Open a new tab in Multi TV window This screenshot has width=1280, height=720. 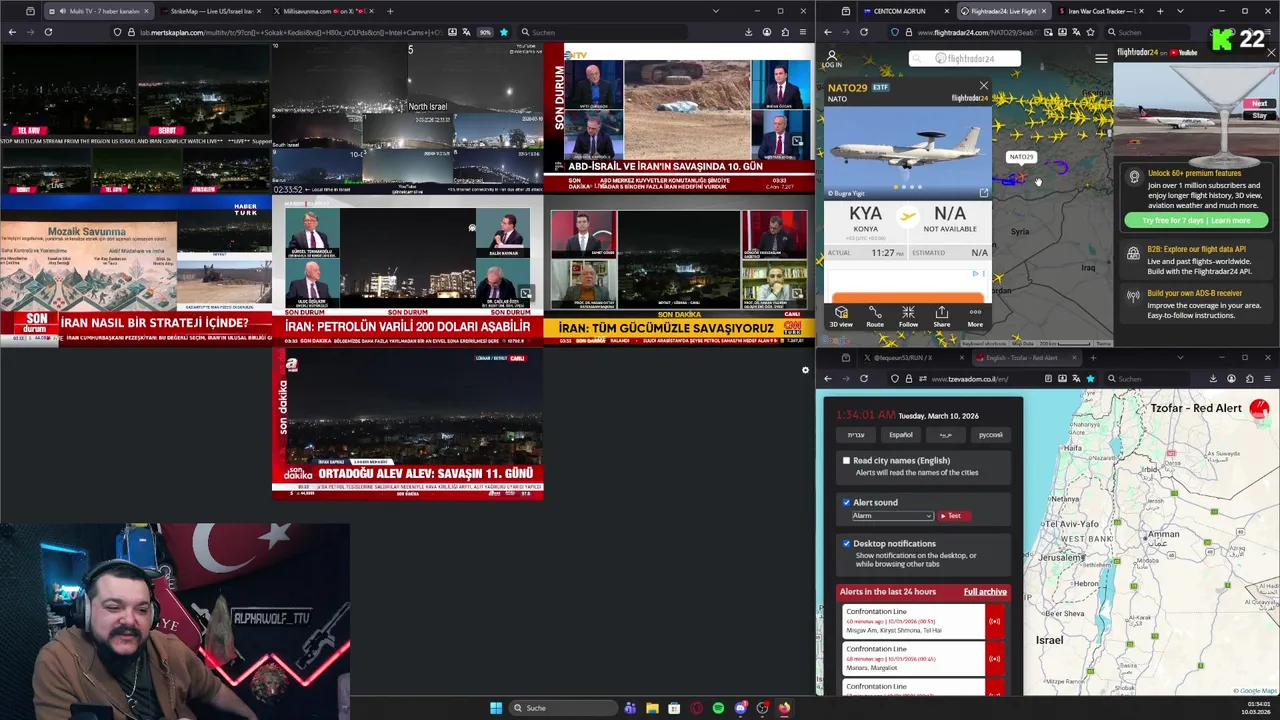(390, 11)
